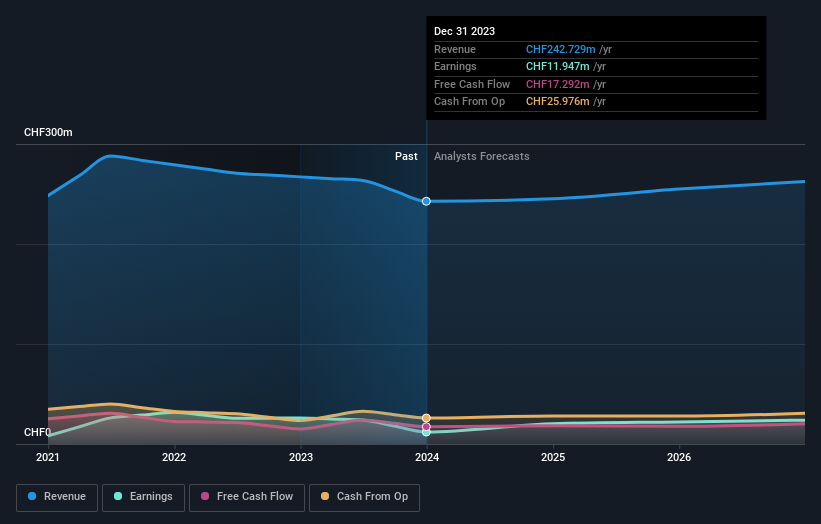
Task: Click the Free Cash Flow marker at 2024
Action: (426, 427)
